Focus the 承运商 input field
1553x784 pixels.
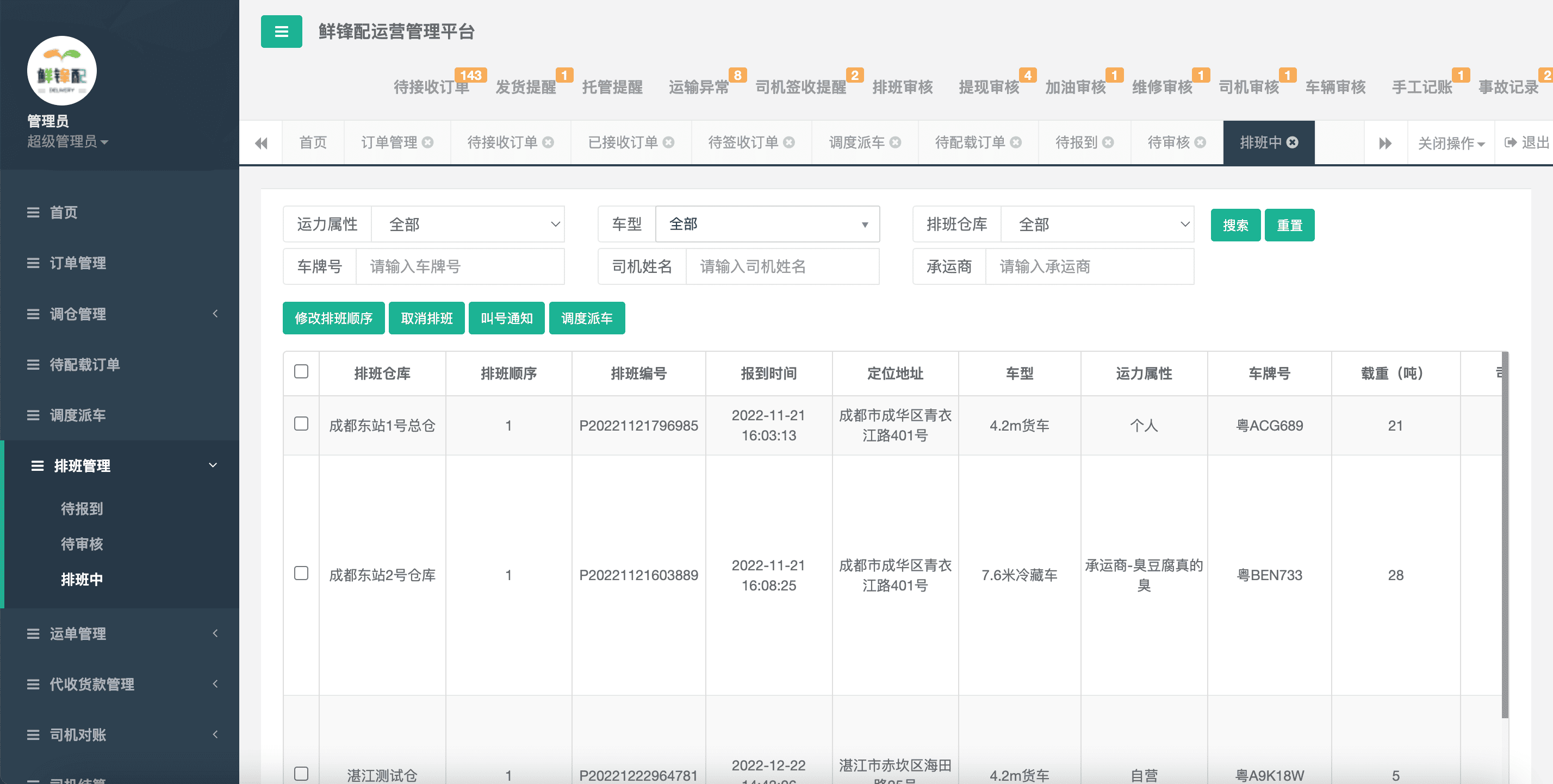1089,266
